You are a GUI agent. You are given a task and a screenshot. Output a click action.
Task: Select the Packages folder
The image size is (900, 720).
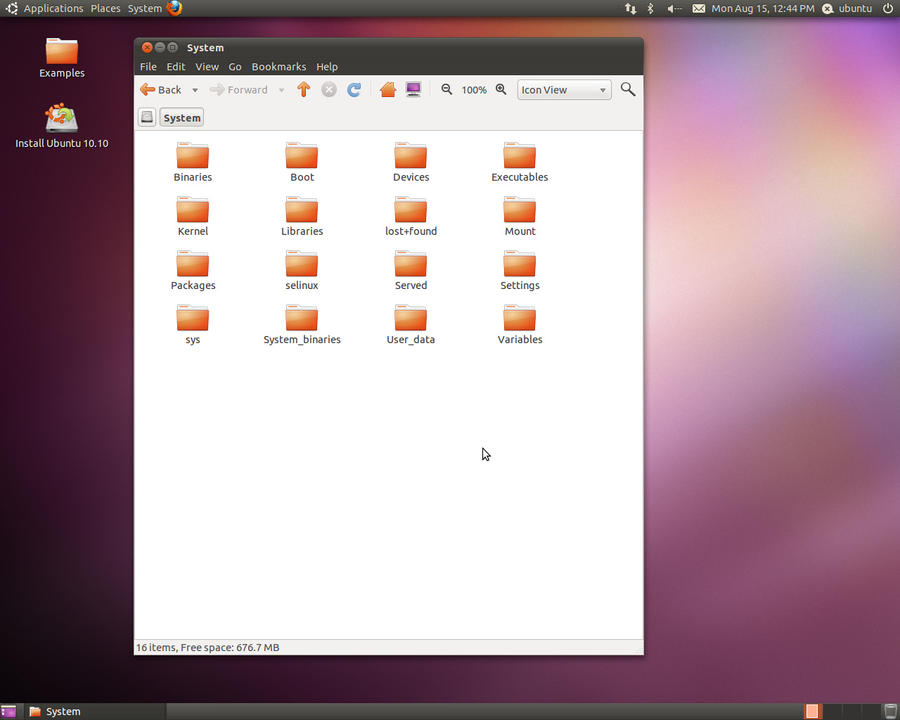193,270
